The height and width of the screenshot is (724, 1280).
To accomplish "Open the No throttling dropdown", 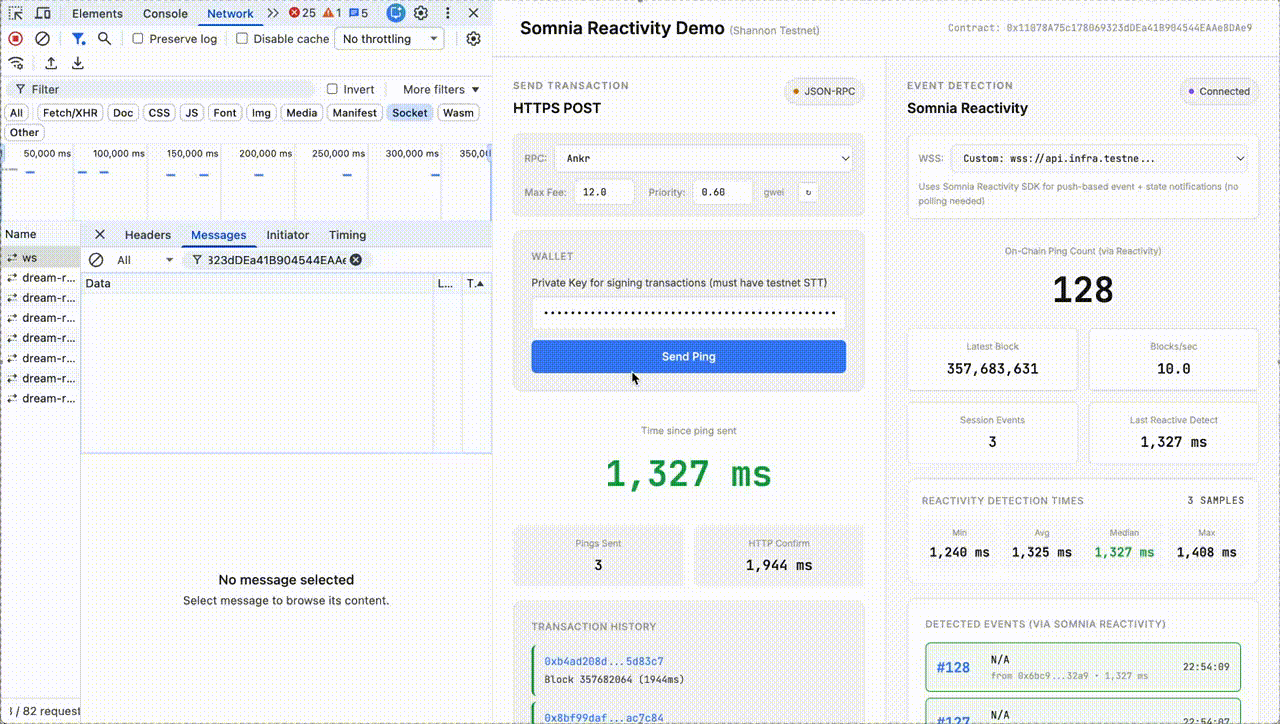I will tap(389, 38).
